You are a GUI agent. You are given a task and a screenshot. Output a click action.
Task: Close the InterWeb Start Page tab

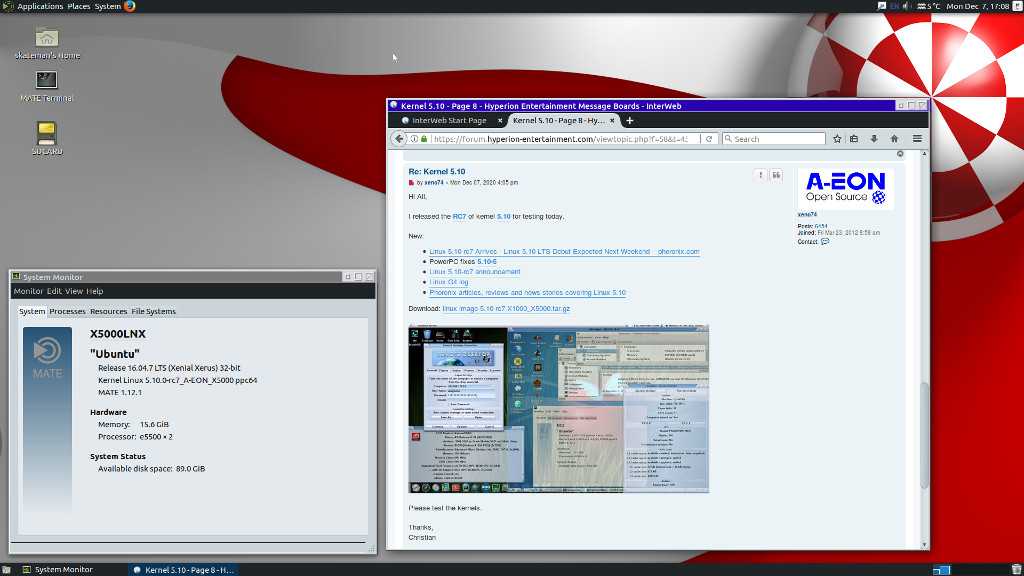pos(500,121)
